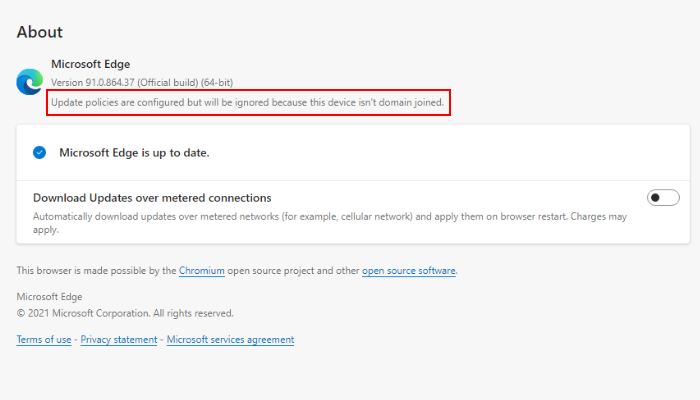Click the About heading
Screen dimensions: 700x400
coord(40,32)
